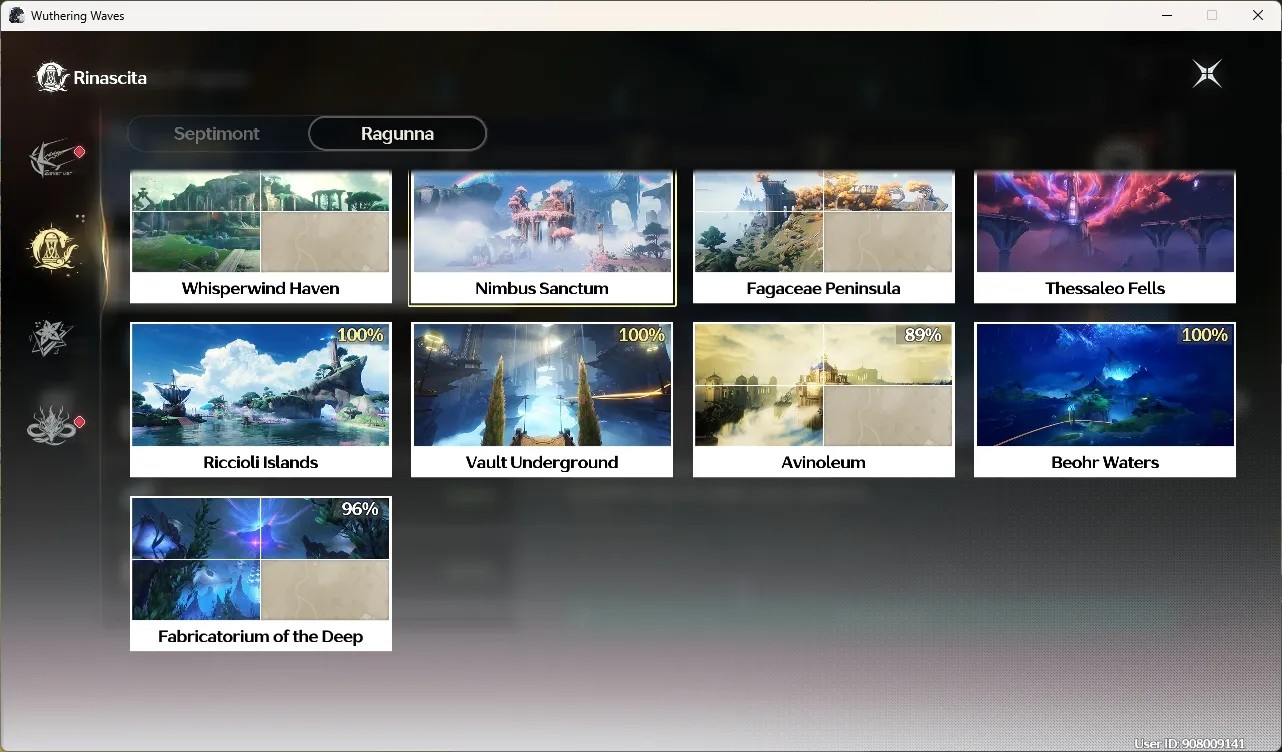Screen dimensions: 1282x752
Task: Open the Nimbus Sanctum area card
Action: point(542,237)
